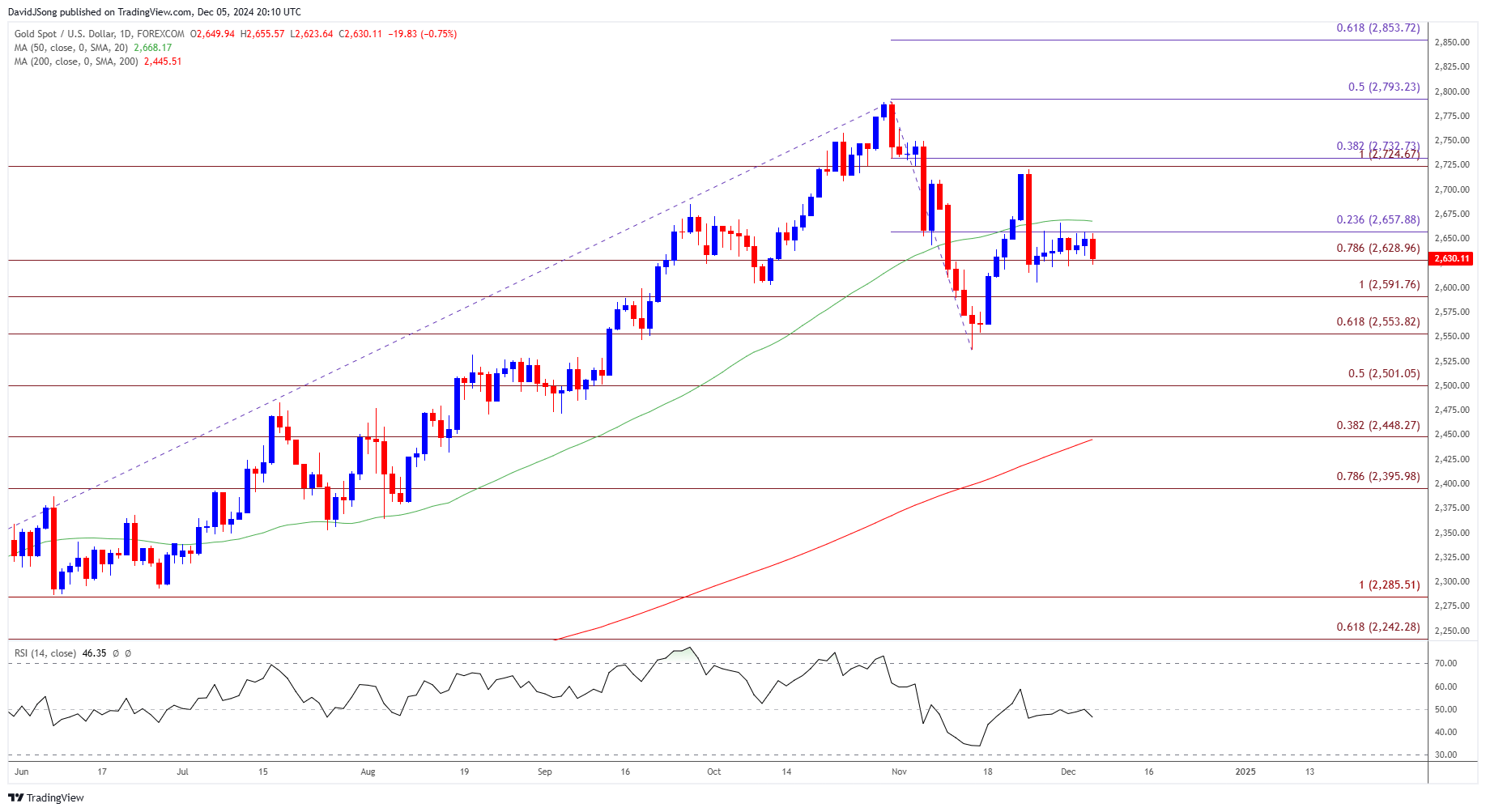This screenshot has height=812, width=1486.
Task: Select the MA 50 indicator legend
Action: [x=71, y=48]
